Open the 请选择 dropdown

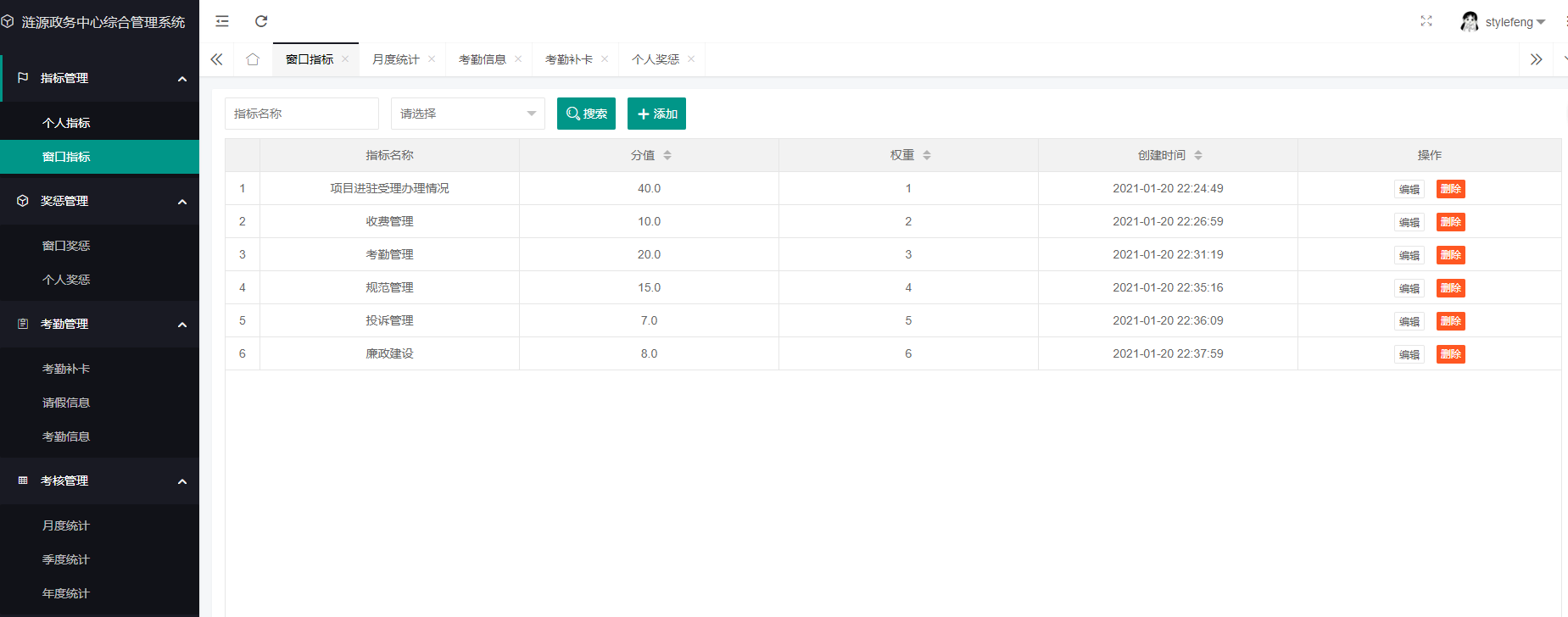tap(468, 114)
